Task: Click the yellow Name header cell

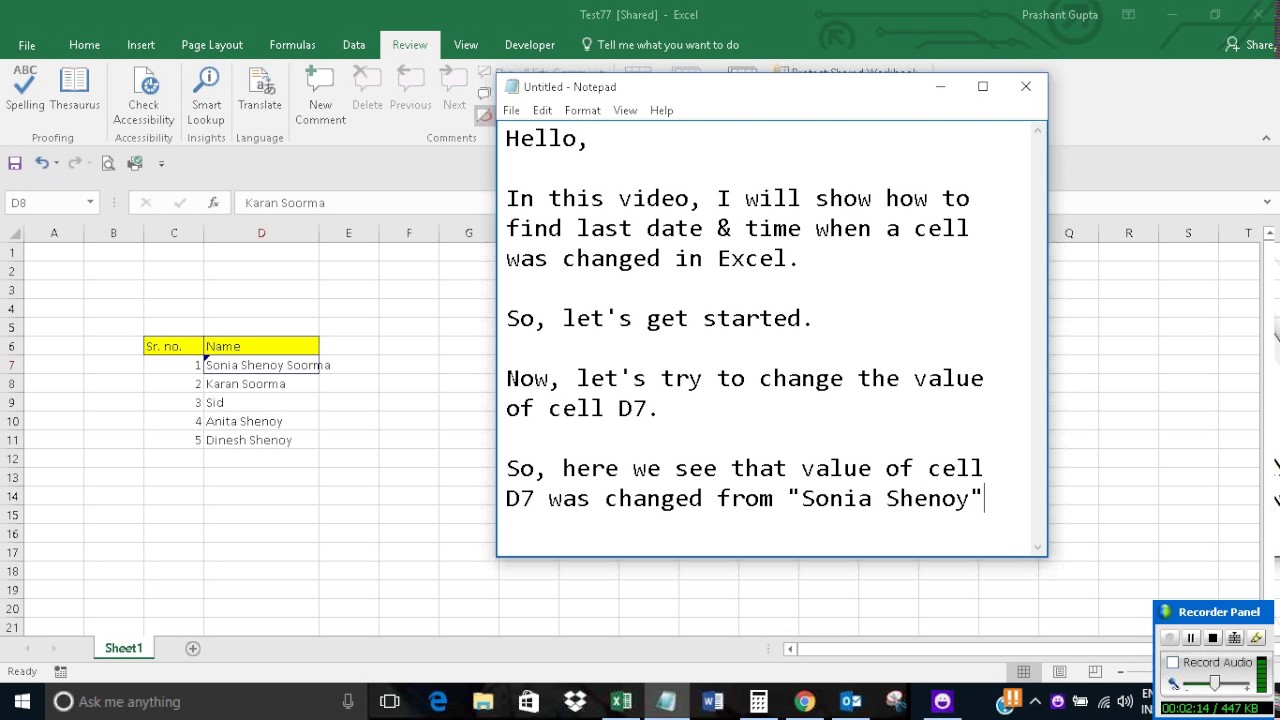Action: 261,346
